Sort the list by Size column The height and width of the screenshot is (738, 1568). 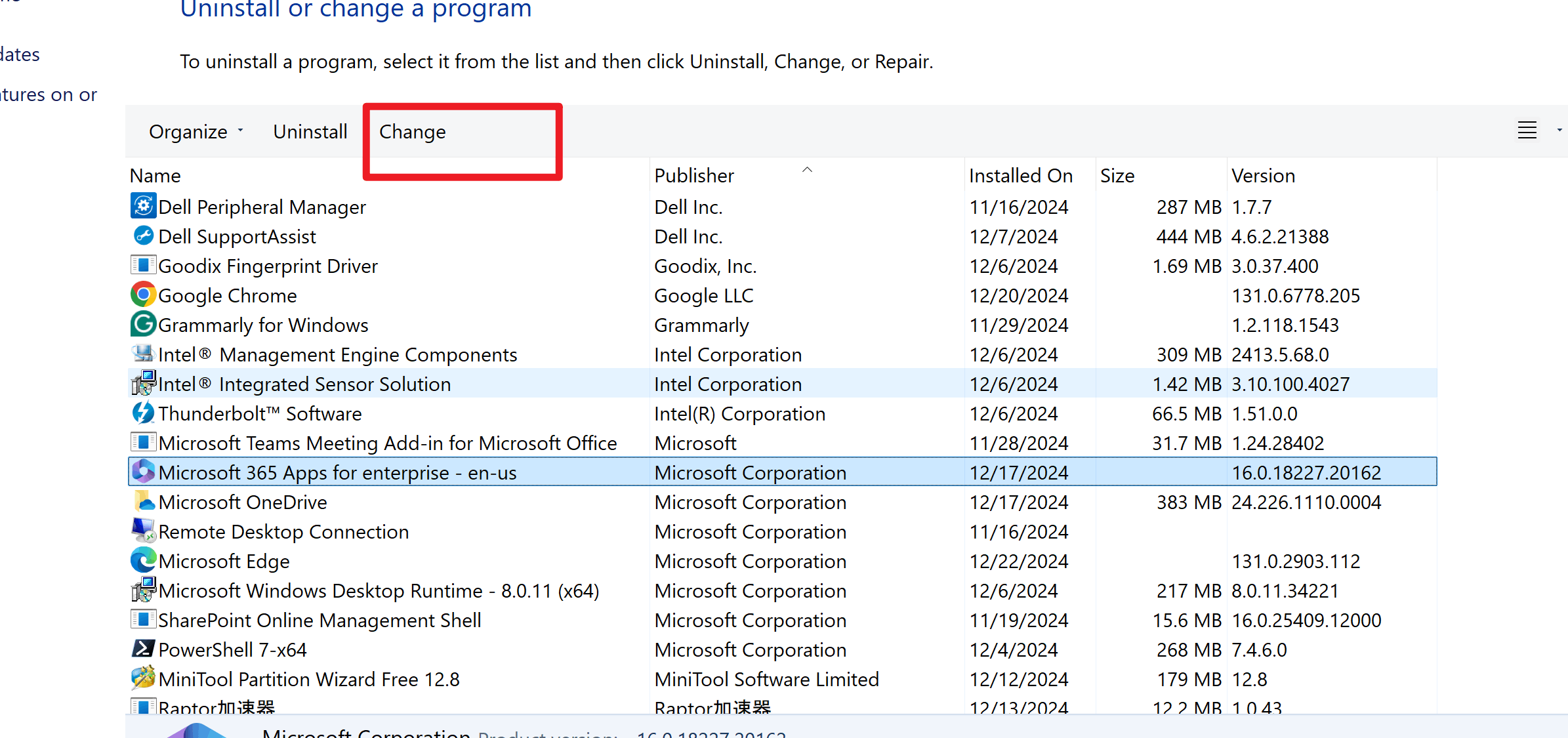tap(1117, 176)
